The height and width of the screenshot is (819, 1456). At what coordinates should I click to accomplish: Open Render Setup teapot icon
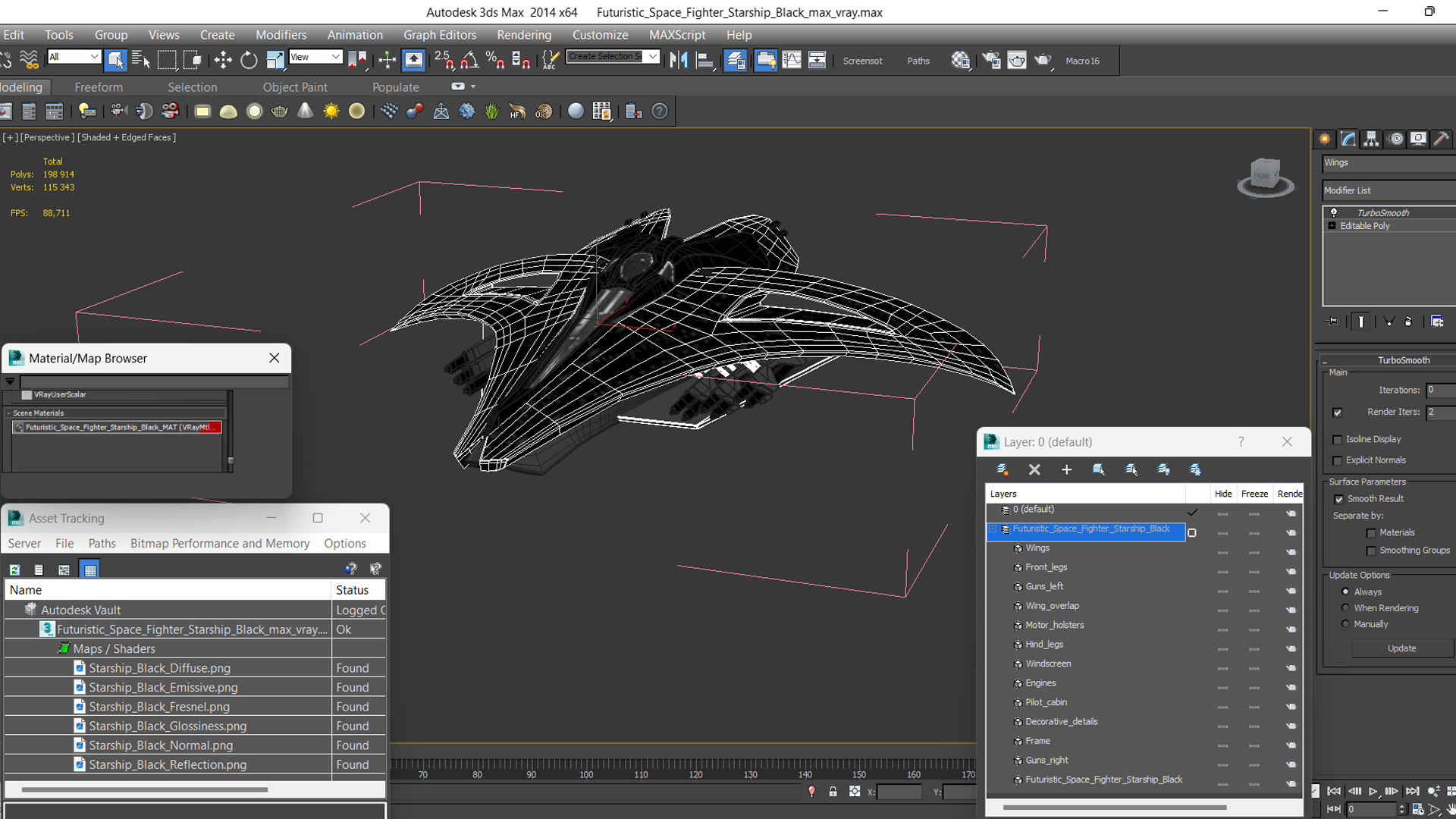pyautogui.click(x=991, y=60)
